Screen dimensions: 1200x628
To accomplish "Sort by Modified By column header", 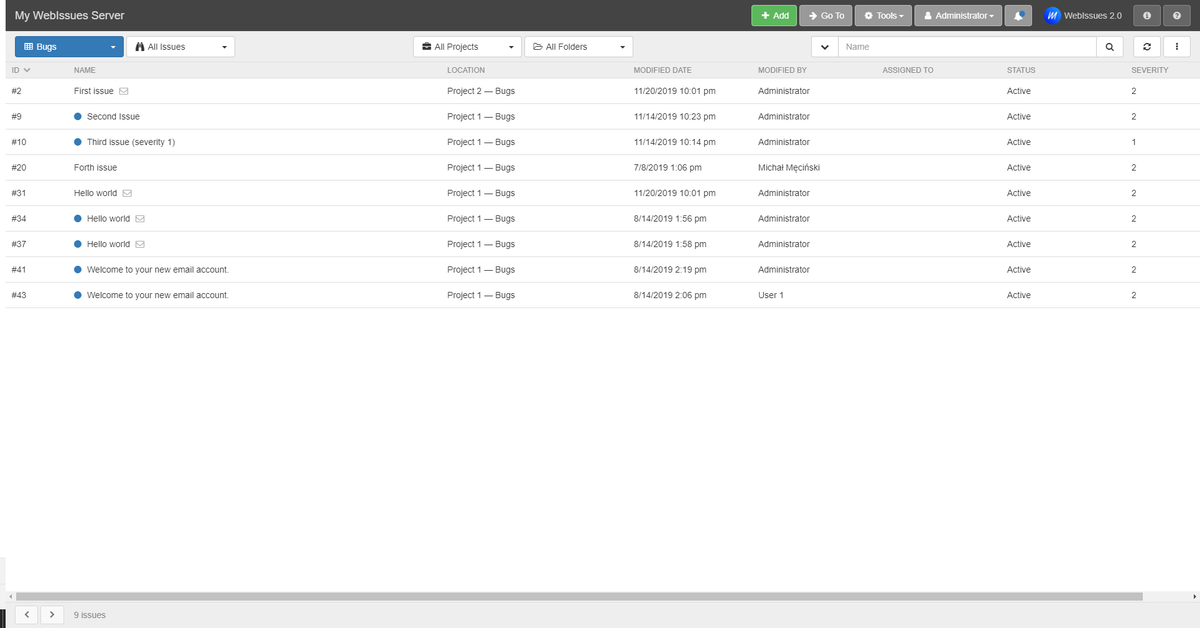I will click(x=782, y=70).
